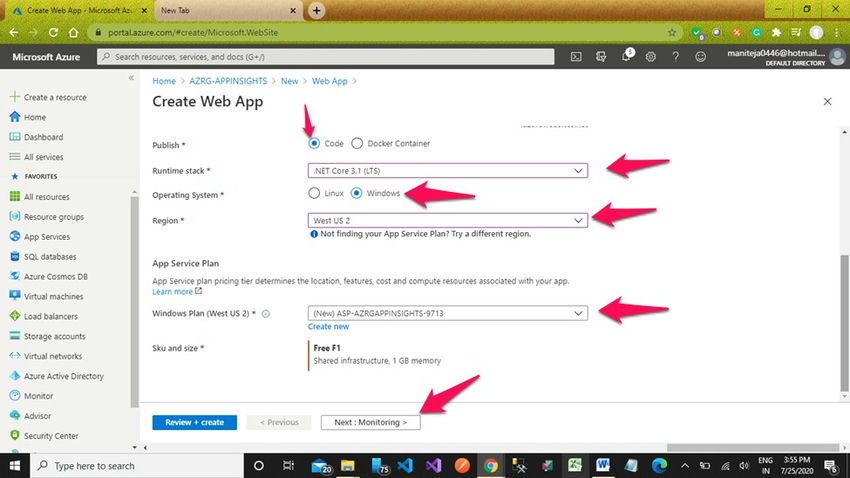The image size is (850, 478).
Task: Open a new browser tab
Action: [317, 10]
